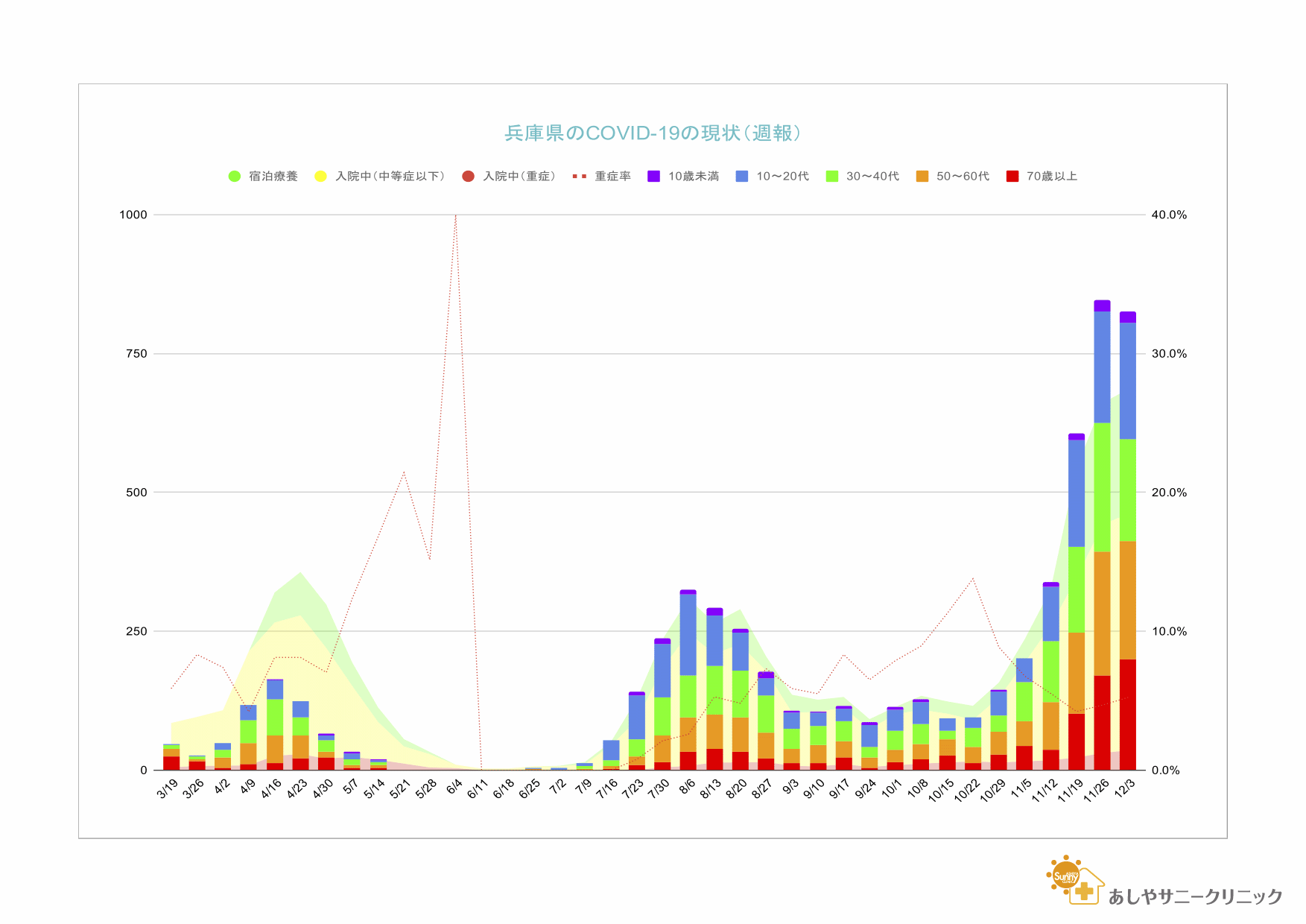Click the purple 10歳未満 legend square
This screenshot has height=924, width=1306.
coord(653,177)
